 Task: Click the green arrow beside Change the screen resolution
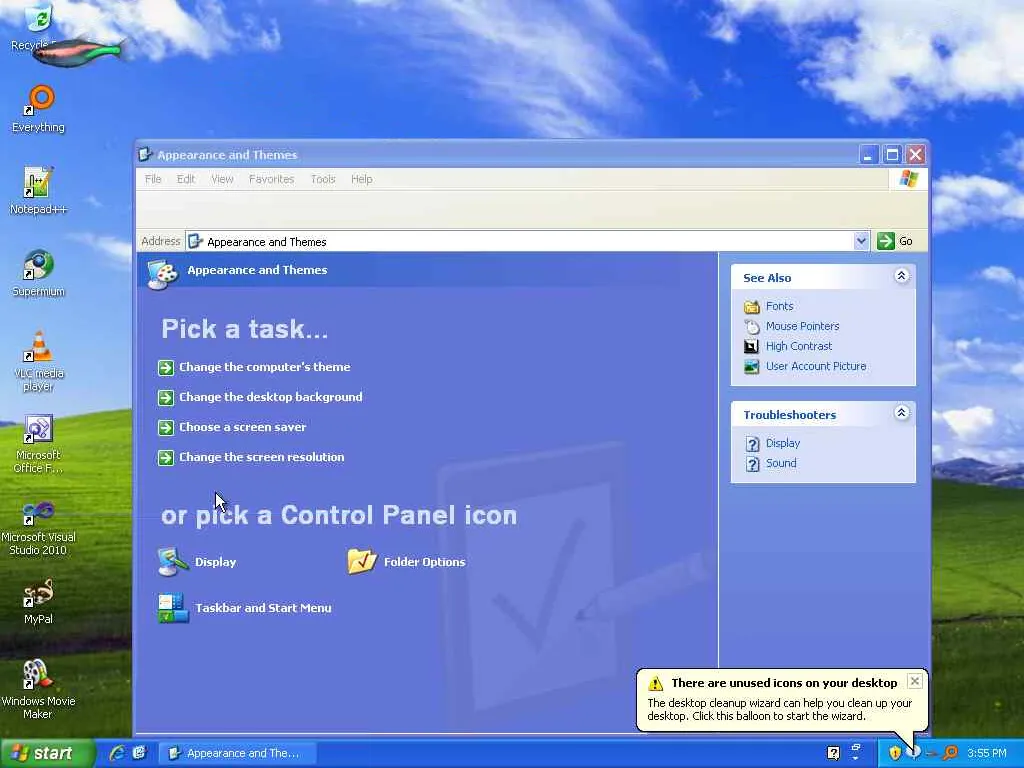pyautogui.click(x=166, y=458)
